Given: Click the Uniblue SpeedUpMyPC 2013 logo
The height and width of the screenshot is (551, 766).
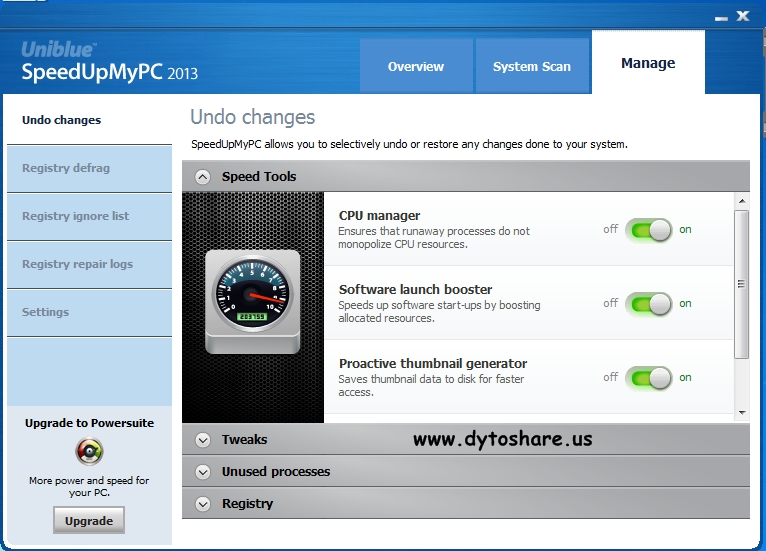Looking at the screenshot, I should click(x=109, y=62).
